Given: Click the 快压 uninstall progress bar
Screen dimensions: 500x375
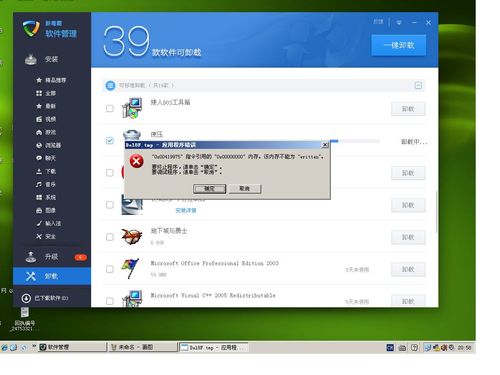Looking at the screenshot, I should click(355, 141).
